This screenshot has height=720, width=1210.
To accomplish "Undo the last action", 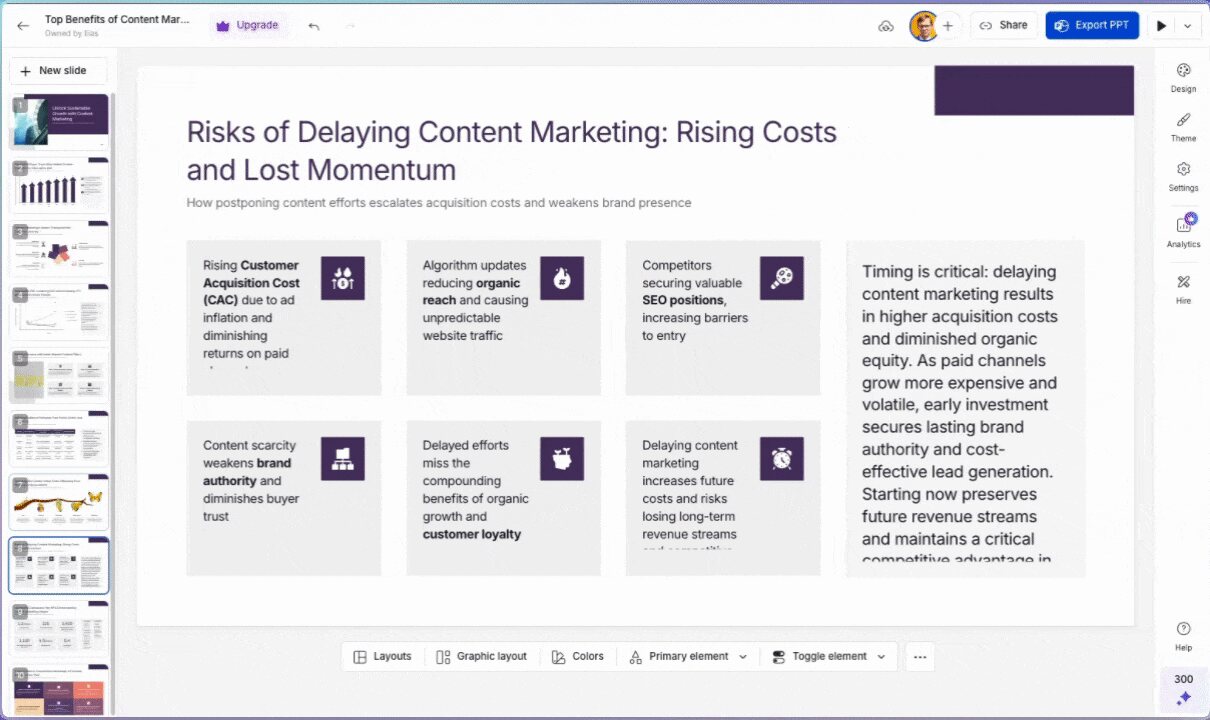I will [x=314, y=25].
